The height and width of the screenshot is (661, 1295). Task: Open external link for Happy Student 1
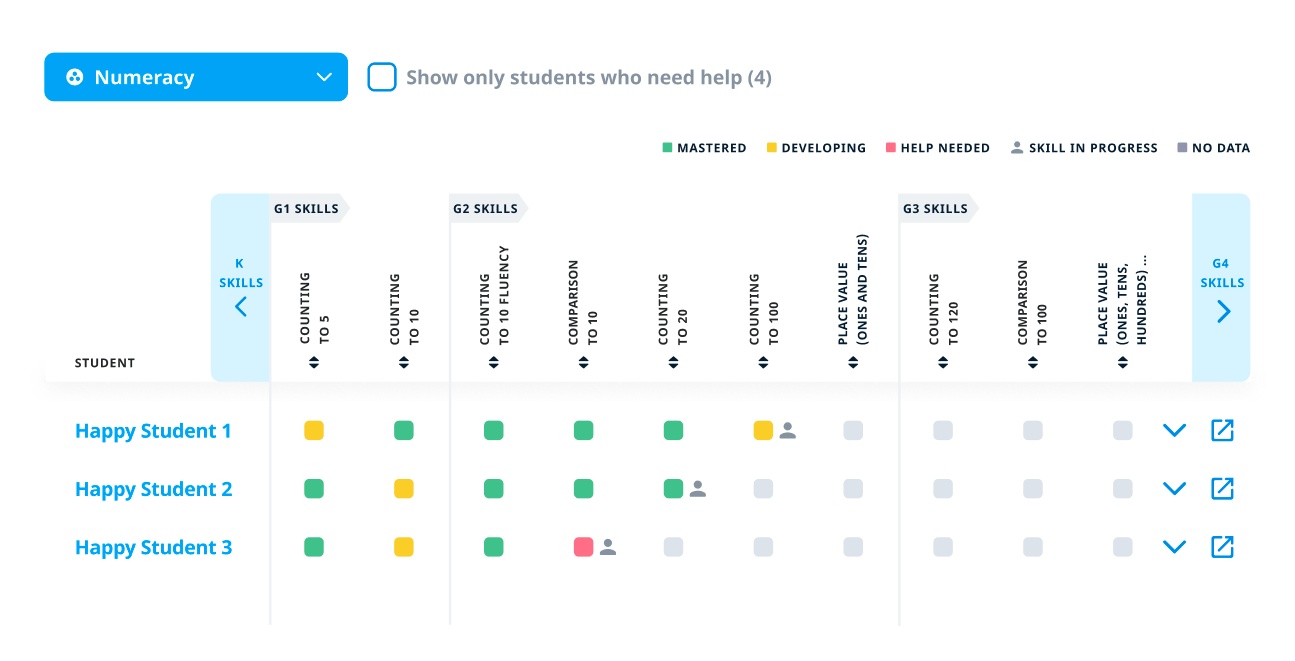(1222, 430)
